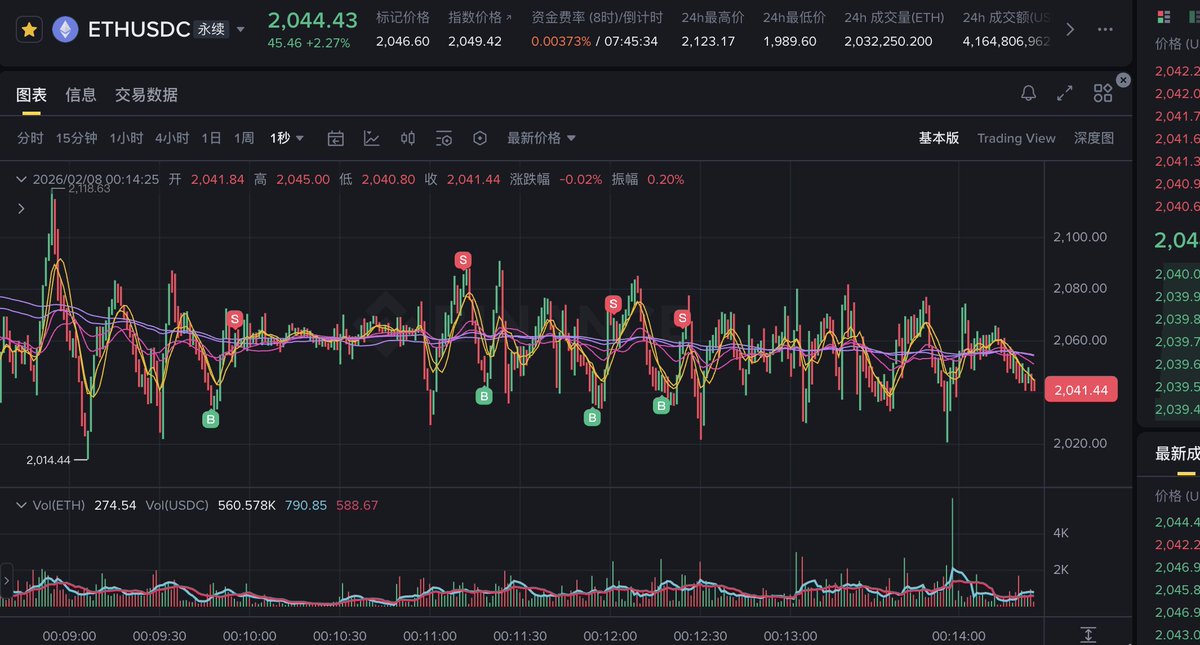The height and width of the screenshot is (645, 1200).
Task: Switch to the 信息 tab
Action: click(81, 95)
